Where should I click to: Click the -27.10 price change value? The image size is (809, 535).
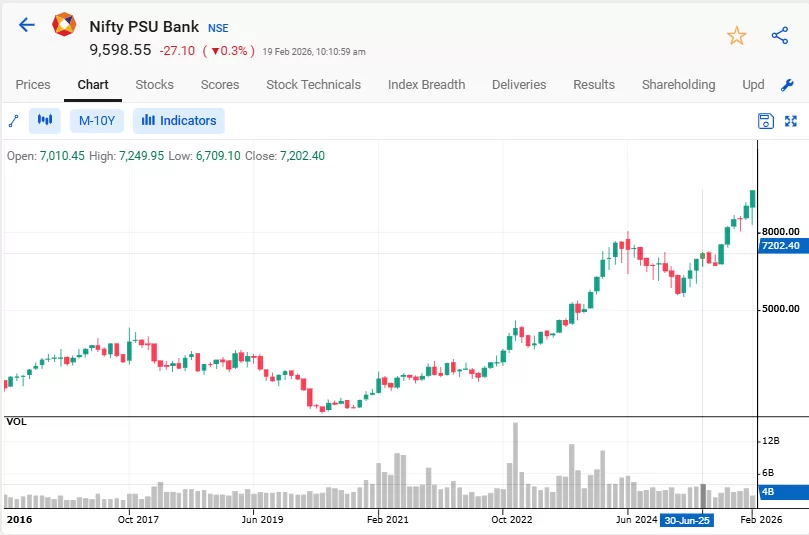tap(177, 51)
